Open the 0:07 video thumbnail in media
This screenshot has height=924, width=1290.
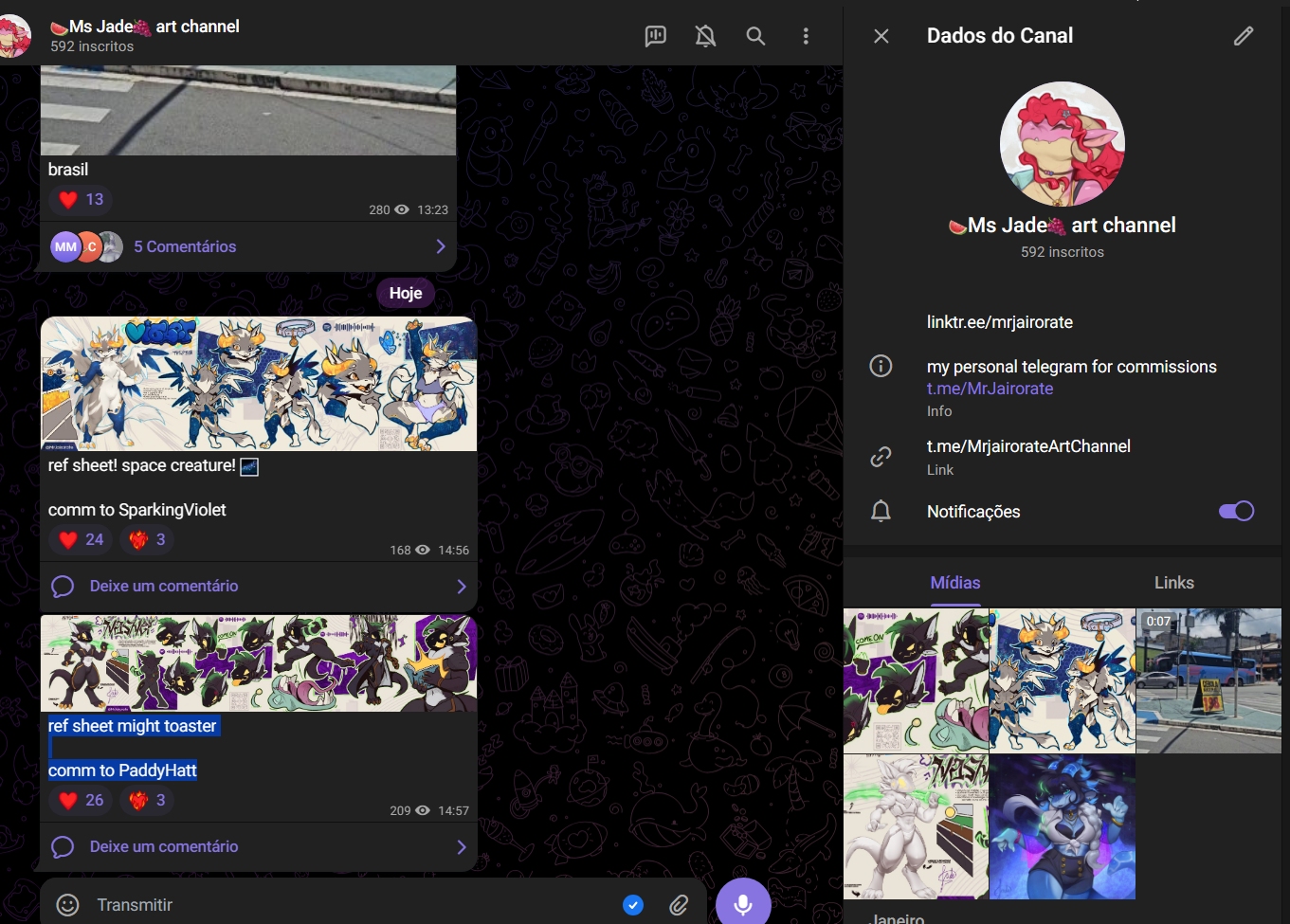[x=1208, y=680]
